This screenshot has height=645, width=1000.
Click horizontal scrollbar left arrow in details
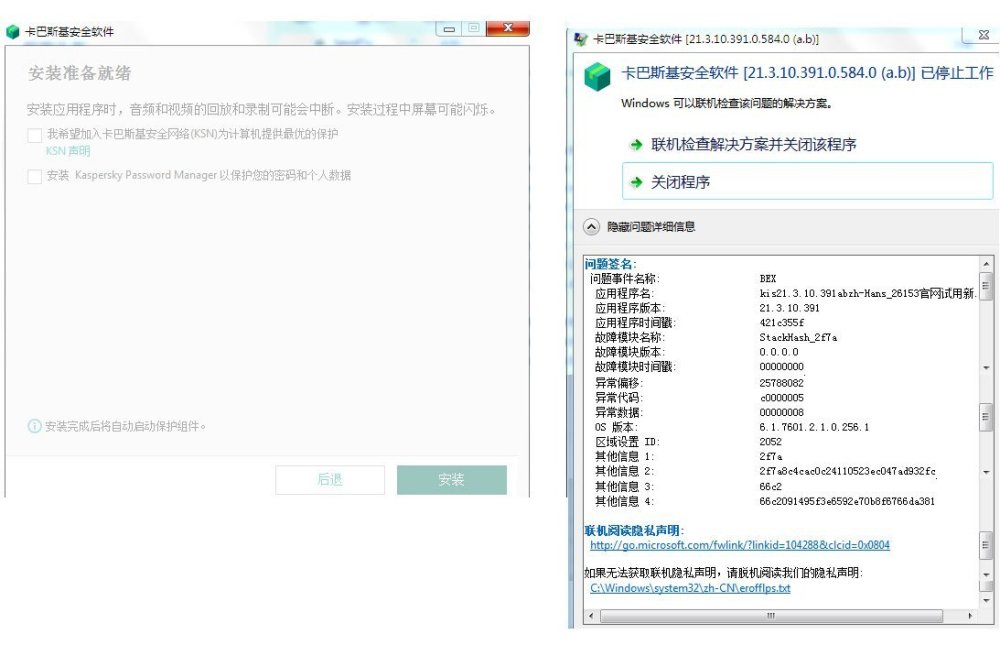(591, 616)
